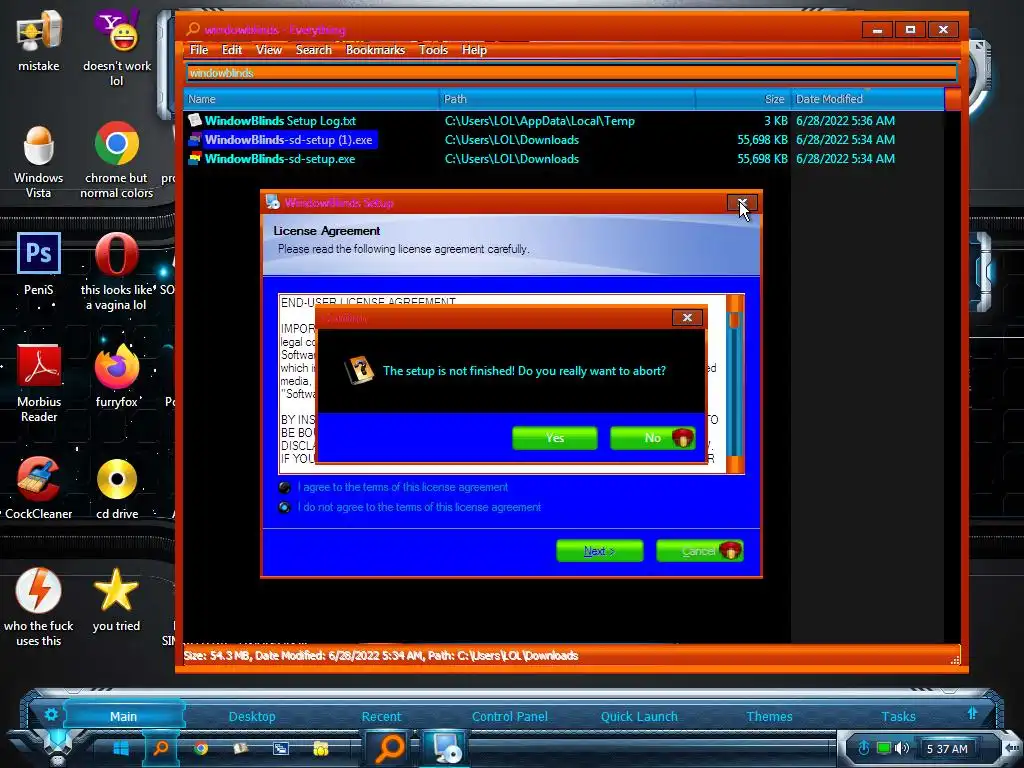Open the Opera desktop icon

[x=117, y=270]
